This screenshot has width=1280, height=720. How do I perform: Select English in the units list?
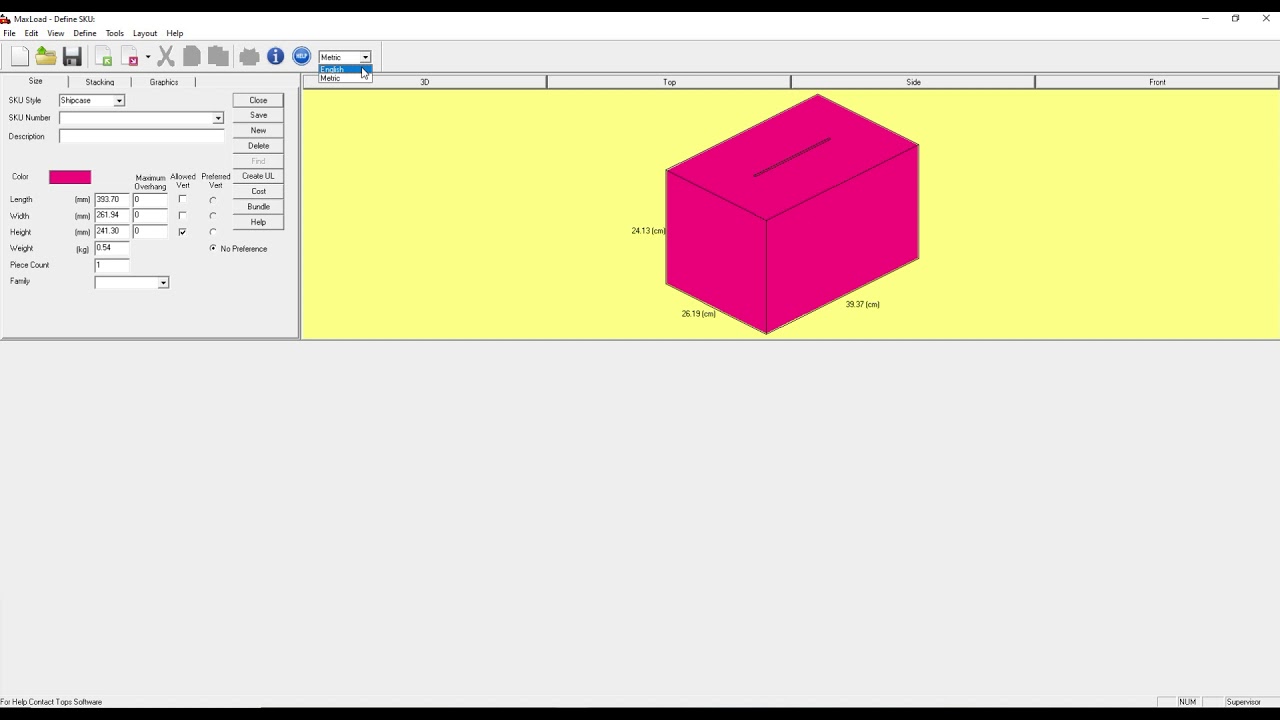click(x=345, y=69)
